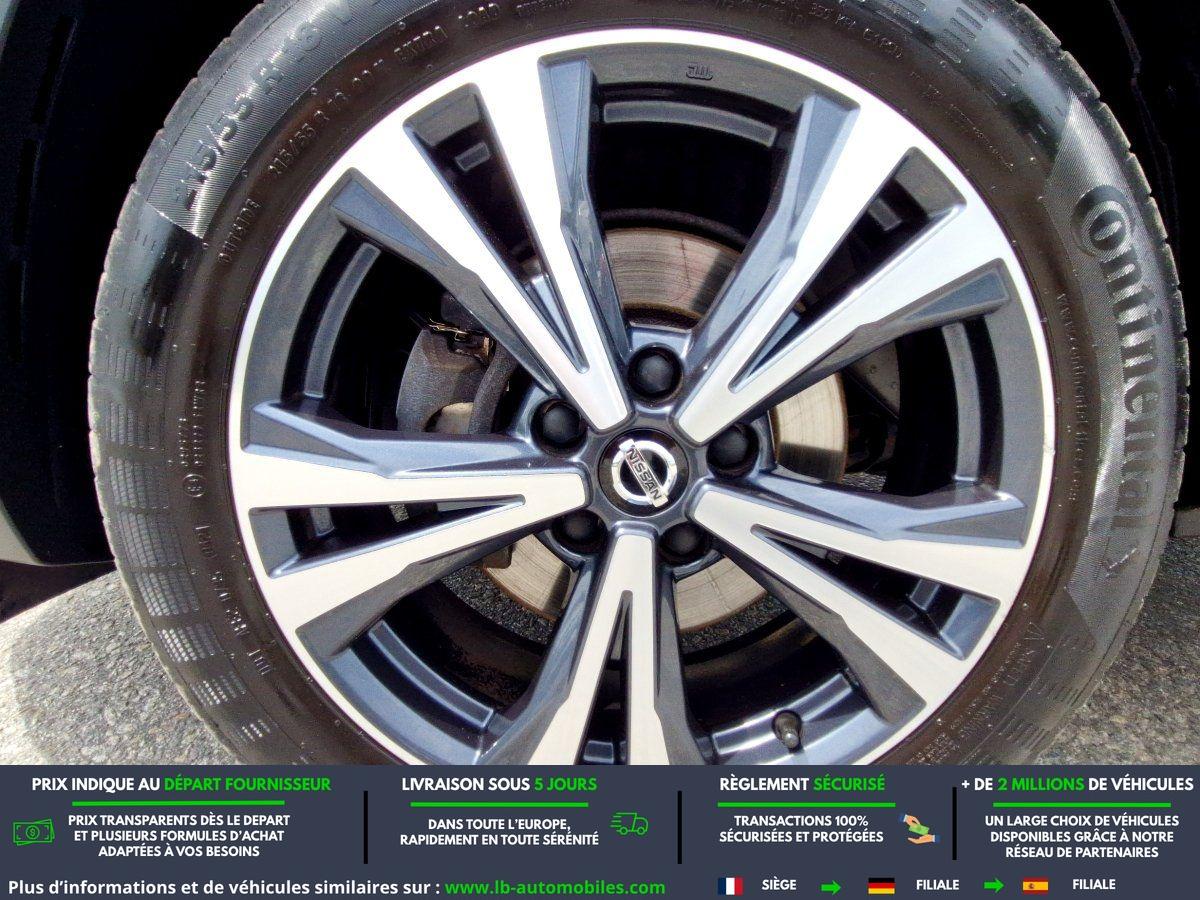Open the www.lb-automobiles.com link
The height and width of the screenshot is (900, 1200).
pos(555,887)
